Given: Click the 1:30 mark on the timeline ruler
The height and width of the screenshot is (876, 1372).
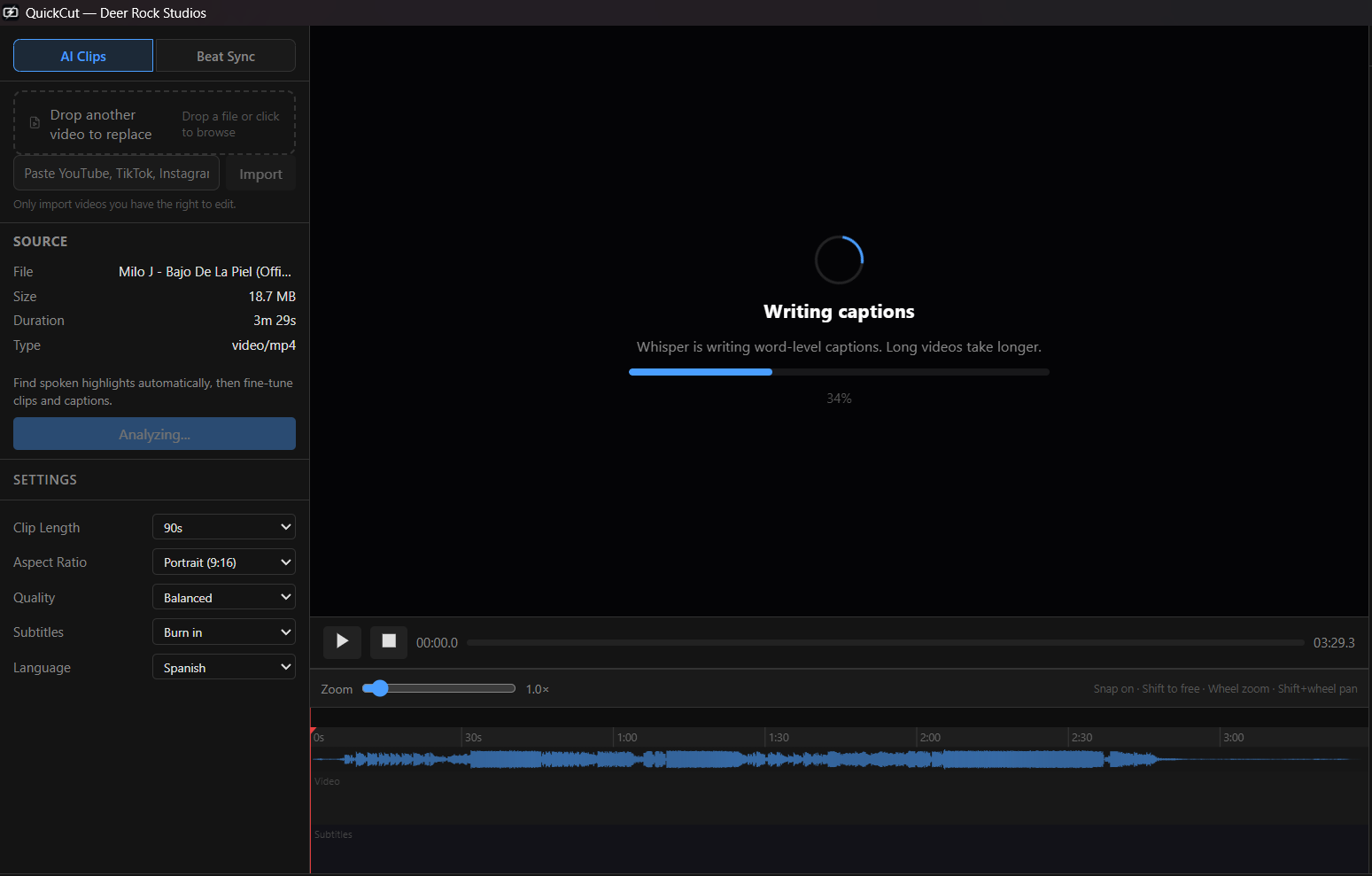Looking at the screenshot, I should pos(779,738).
